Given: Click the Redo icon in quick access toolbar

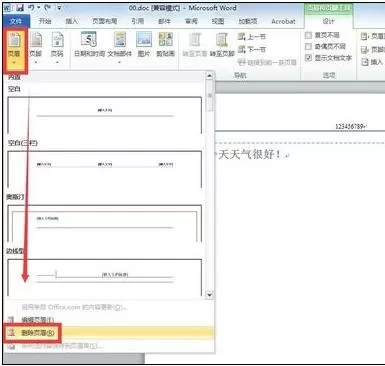Looking at the screenshot, I should (x=48, y=7).
